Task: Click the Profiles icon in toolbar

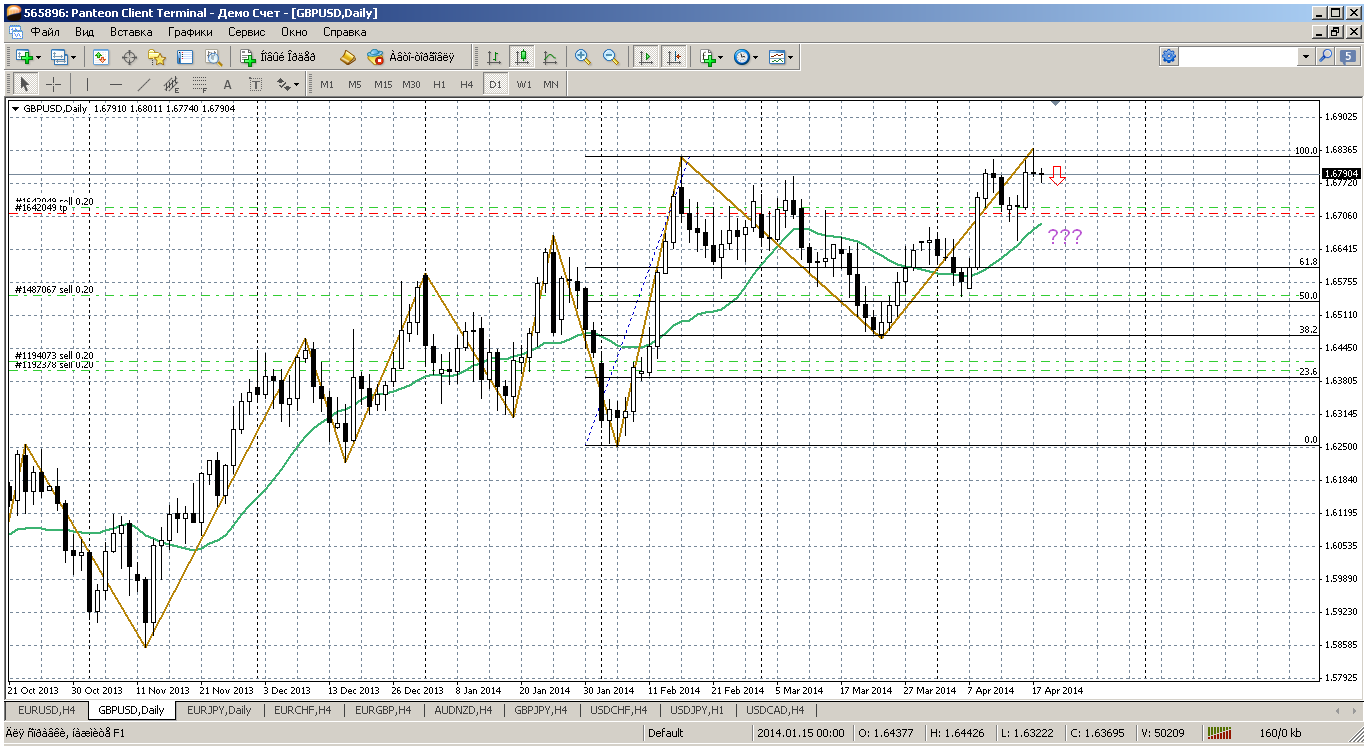Action: pos(59,57)
